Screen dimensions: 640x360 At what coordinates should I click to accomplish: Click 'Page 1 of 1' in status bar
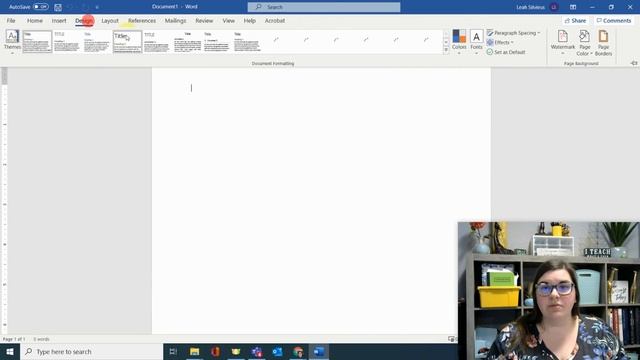click(x=14, y=339)
